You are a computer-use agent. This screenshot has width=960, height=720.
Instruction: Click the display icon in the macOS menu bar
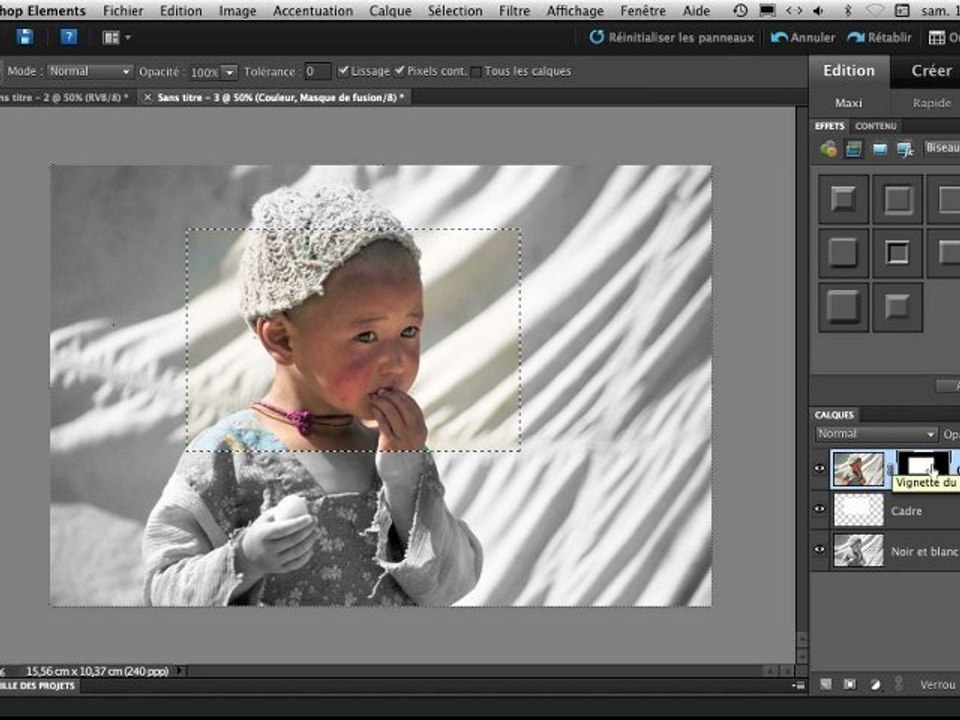click(767, 10)
